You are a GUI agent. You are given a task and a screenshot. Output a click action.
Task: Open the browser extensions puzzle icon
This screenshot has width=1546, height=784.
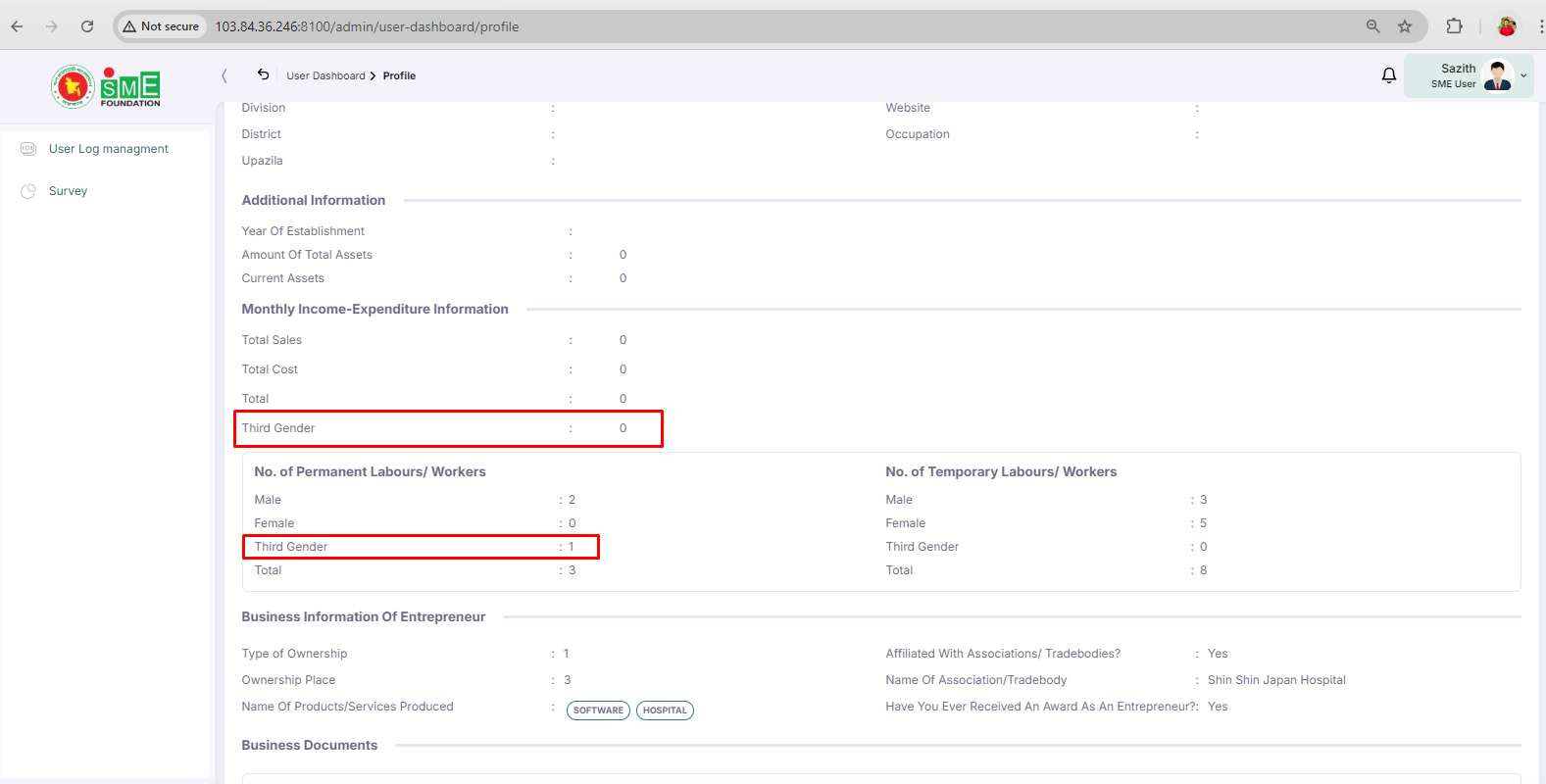(1455, 26)
